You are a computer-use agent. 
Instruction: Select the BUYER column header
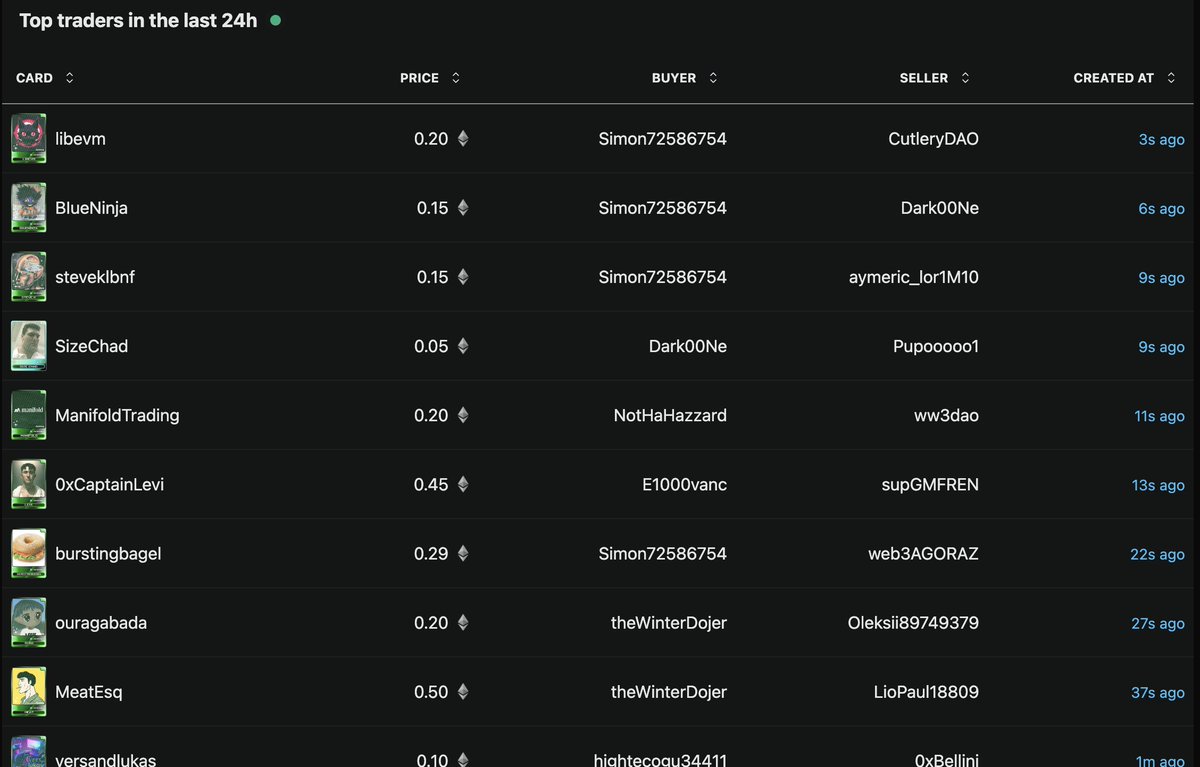point(674,77)
